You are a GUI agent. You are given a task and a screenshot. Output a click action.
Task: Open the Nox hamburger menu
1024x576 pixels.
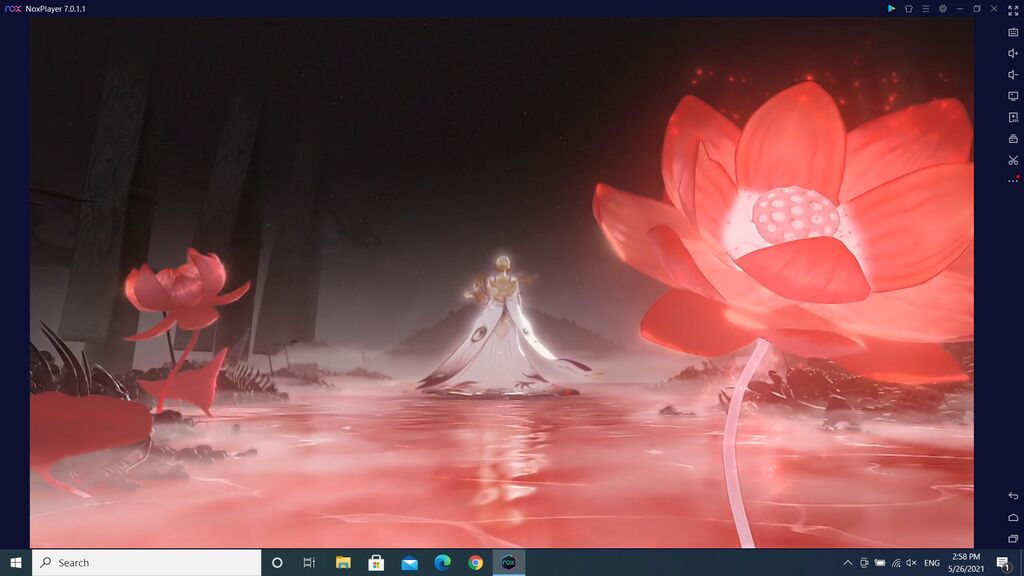click(x=925, y=8)
